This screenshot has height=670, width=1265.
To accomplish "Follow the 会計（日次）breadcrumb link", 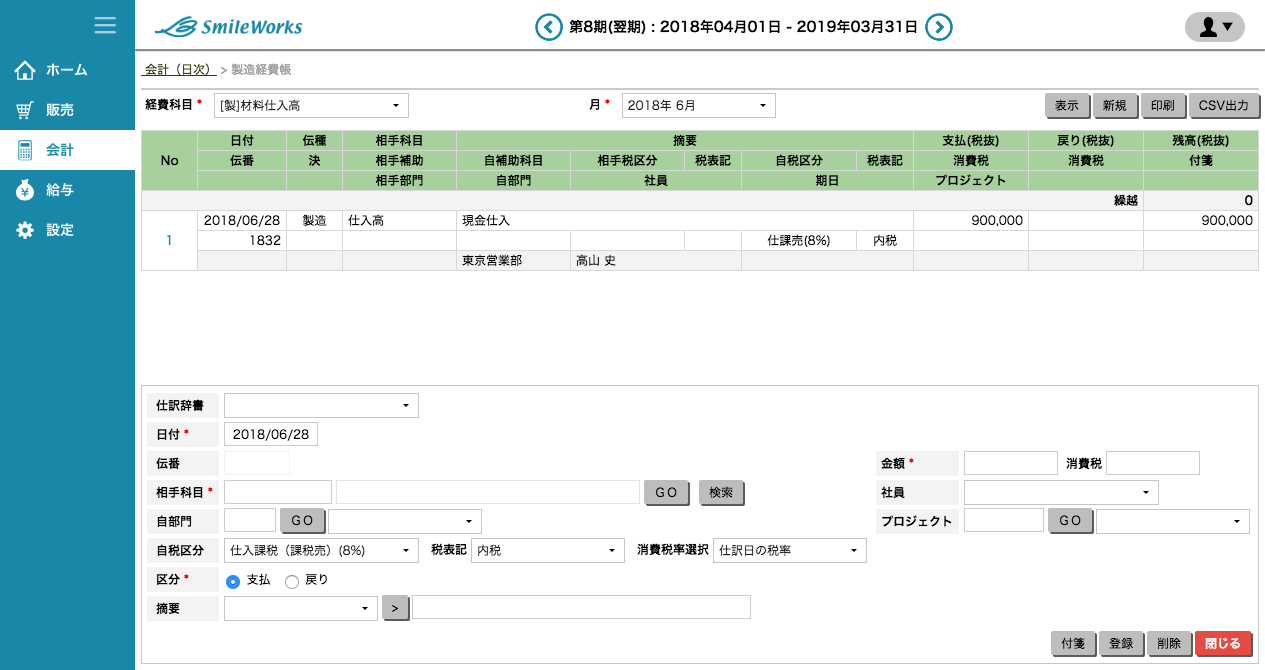I will coord(180,70).
